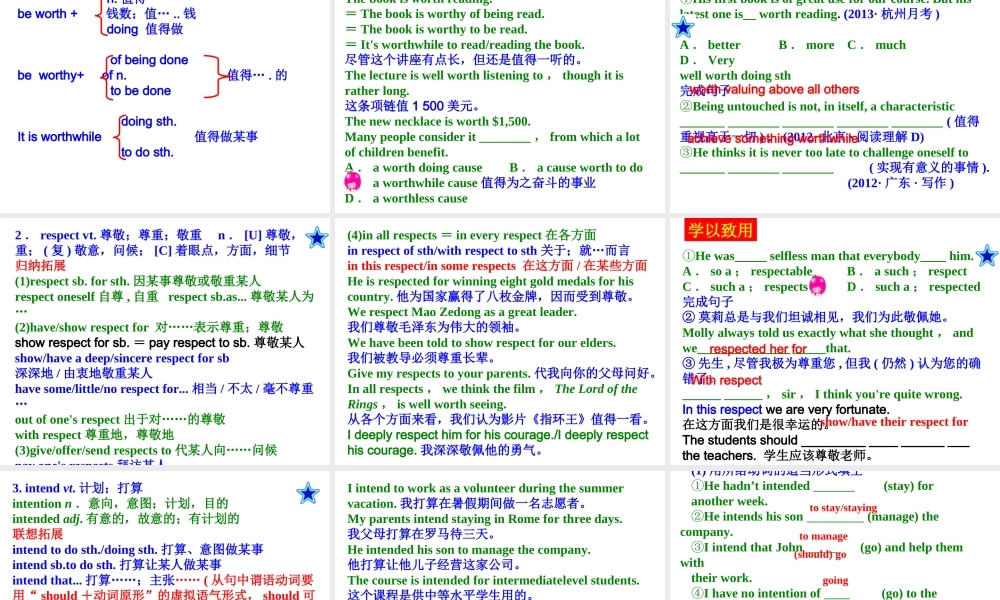
Task: Click the line '这条项链值 1 500 美元。'
Action: pos(413,106)
